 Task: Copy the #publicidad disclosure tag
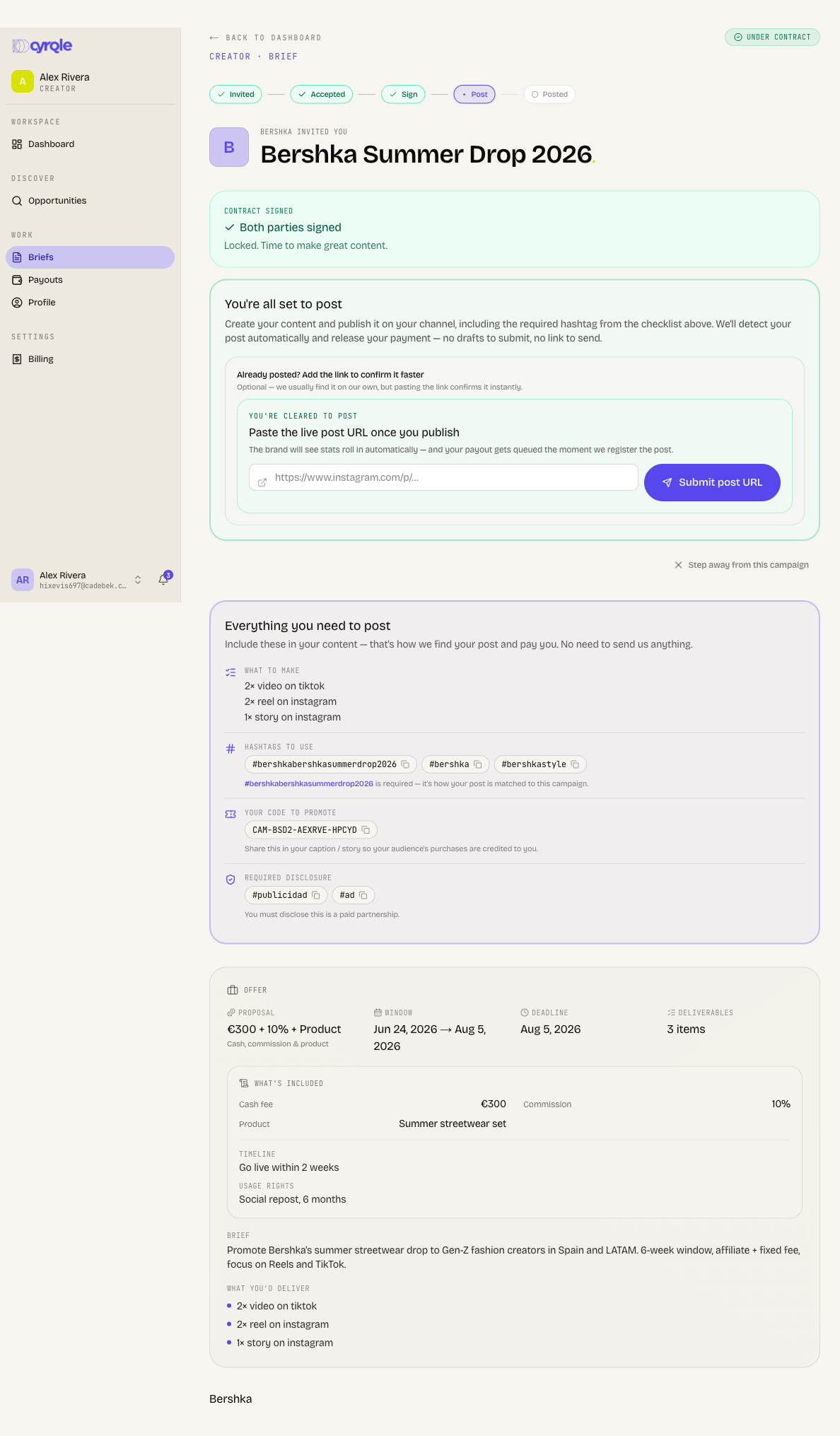click(316, 895)
